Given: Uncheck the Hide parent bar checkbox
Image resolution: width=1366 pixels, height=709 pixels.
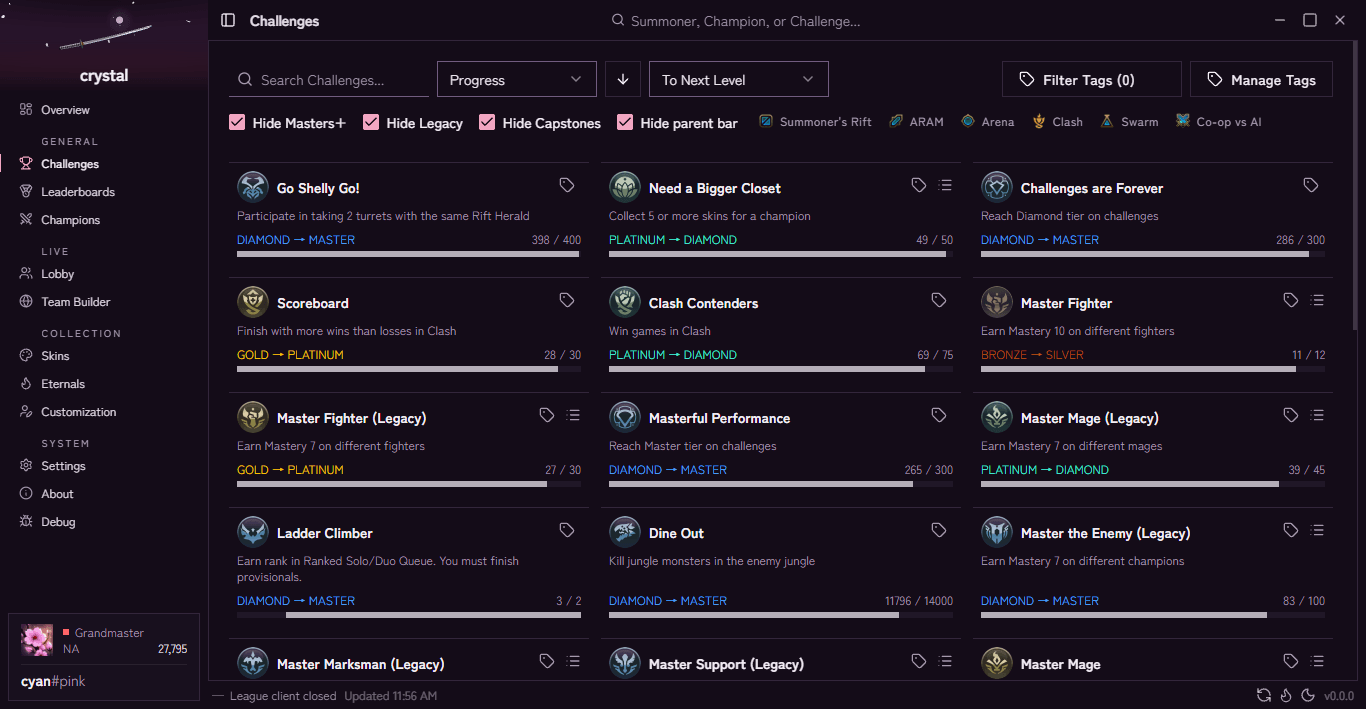Looking at the screenshot, I should pyautogui.click(x=625, y=122).
